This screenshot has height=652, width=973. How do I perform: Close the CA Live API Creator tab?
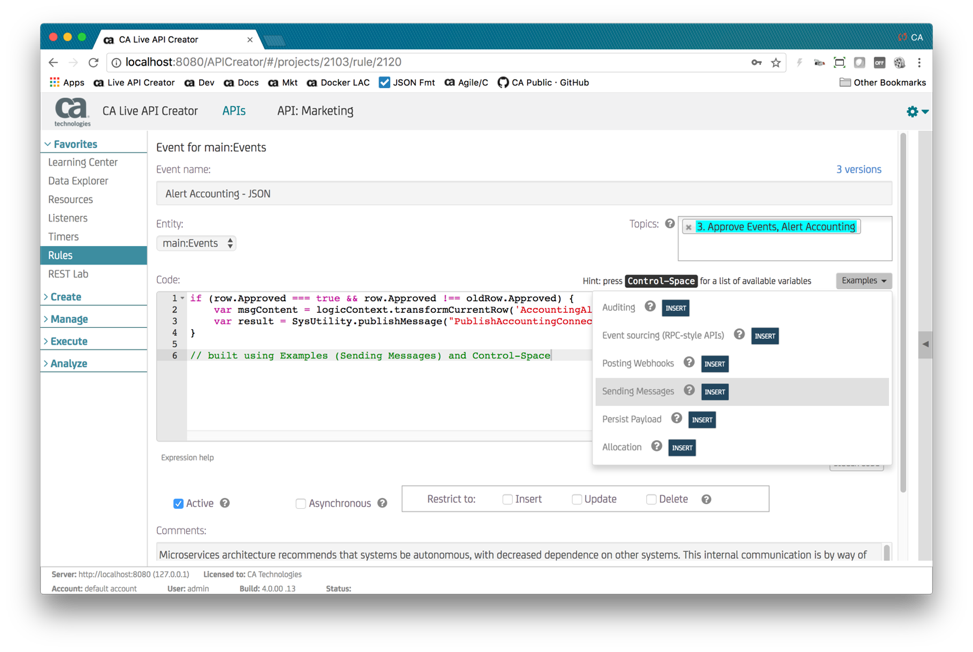click(x=249, y=39)
